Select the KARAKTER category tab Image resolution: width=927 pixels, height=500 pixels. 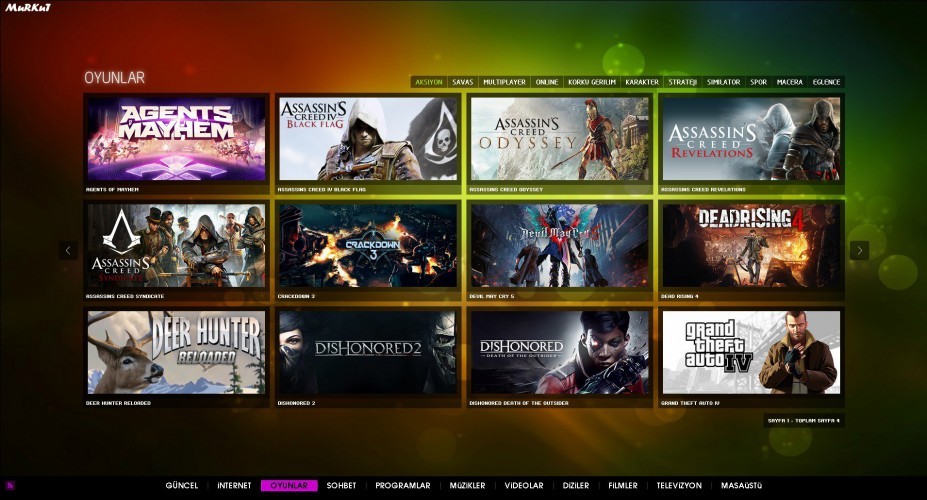642,82
